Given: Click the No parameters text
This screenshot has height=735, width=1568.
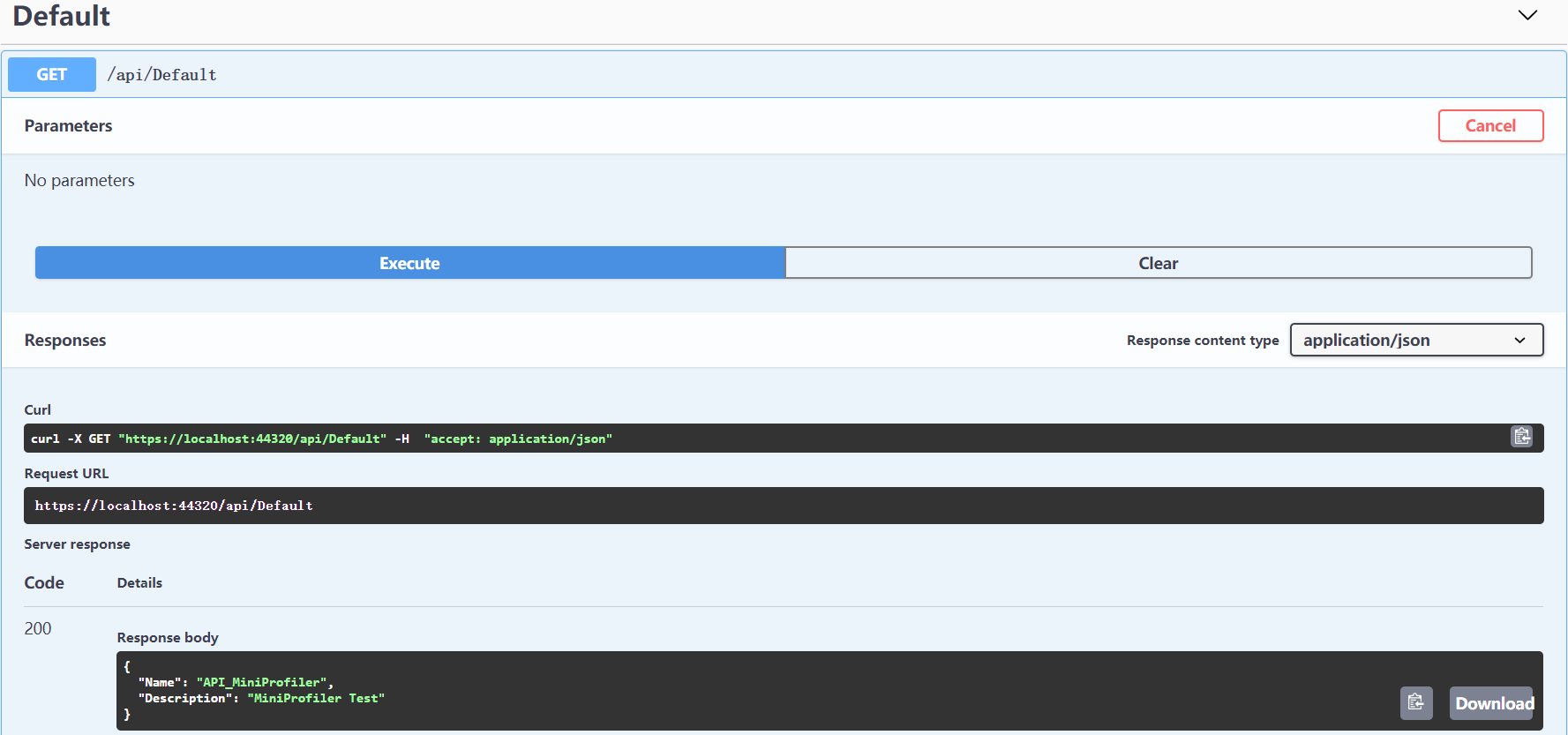Looking at the screenshot, I should (79, 180).
